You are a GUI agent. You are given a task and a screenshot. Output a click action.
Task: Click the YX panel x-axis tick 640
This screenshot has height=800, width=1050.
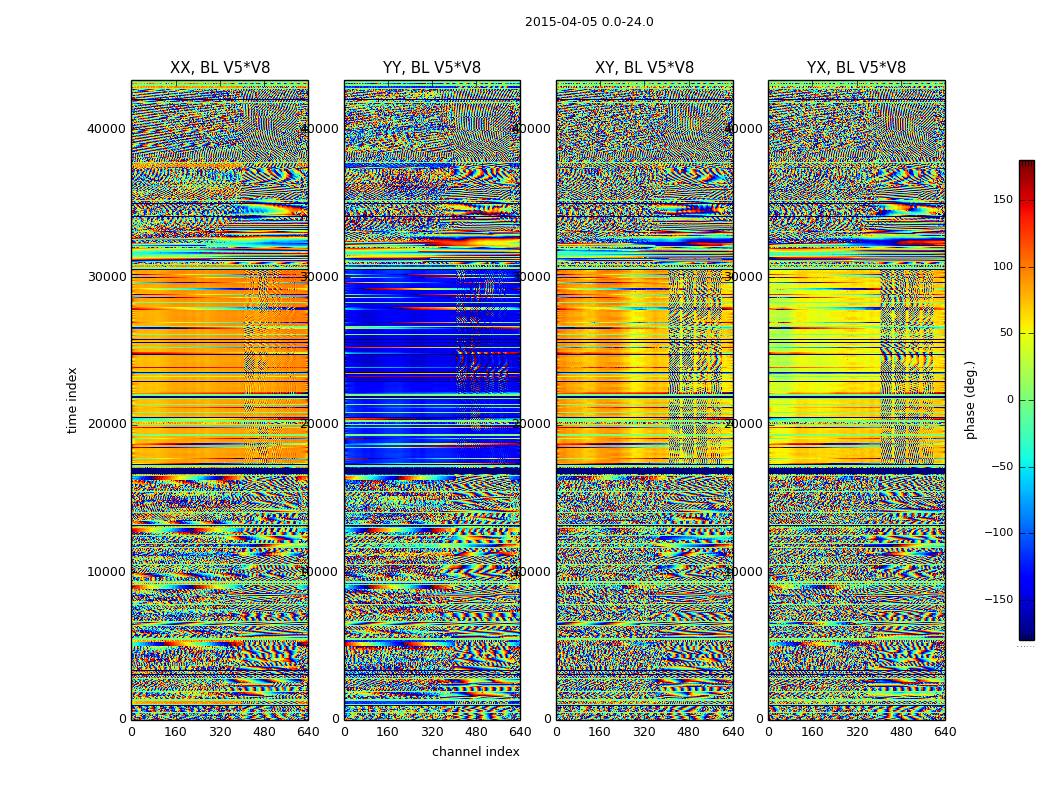(x=945, y=732)
